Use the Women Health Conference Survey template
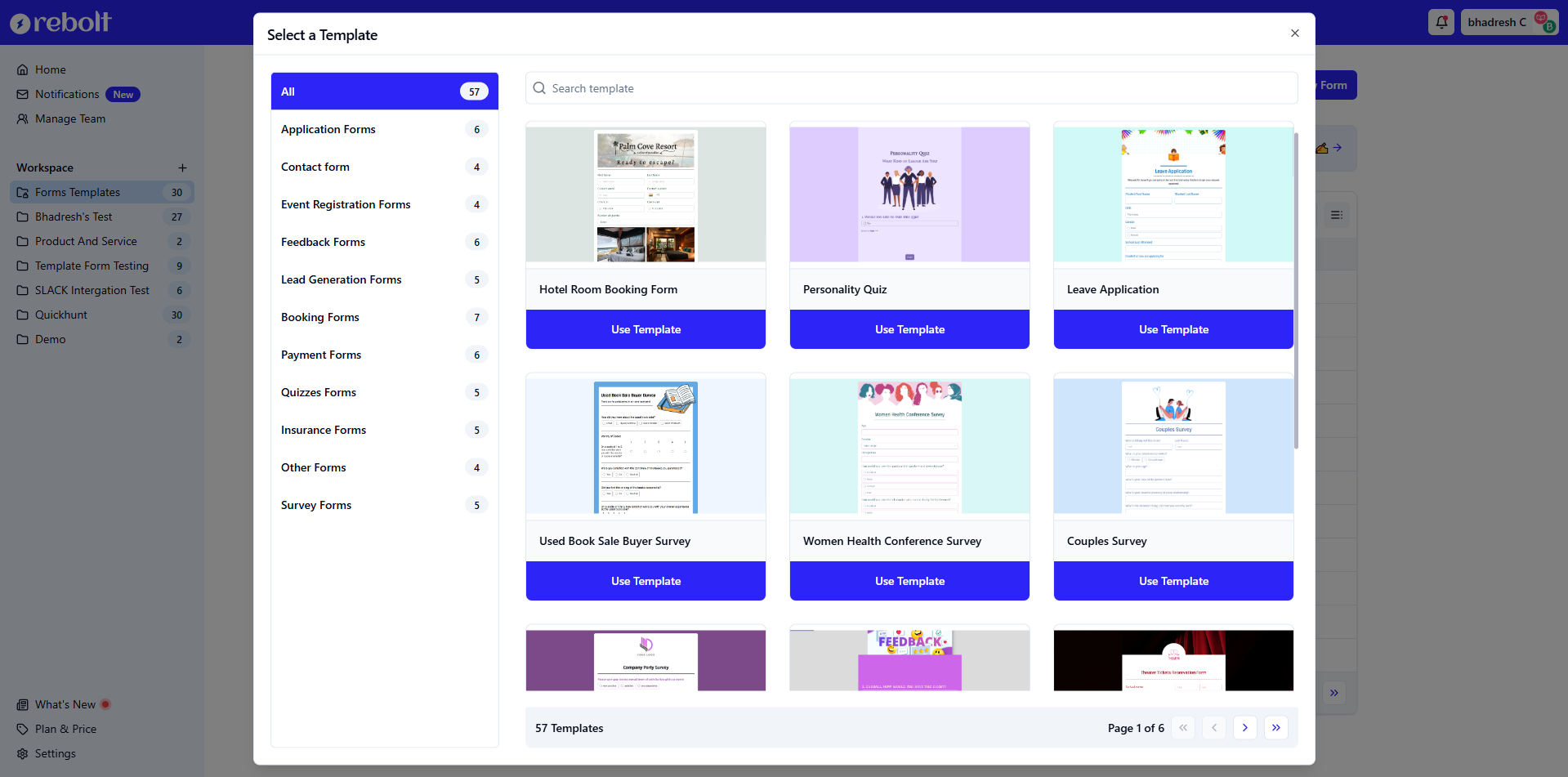 click(909, 581)
